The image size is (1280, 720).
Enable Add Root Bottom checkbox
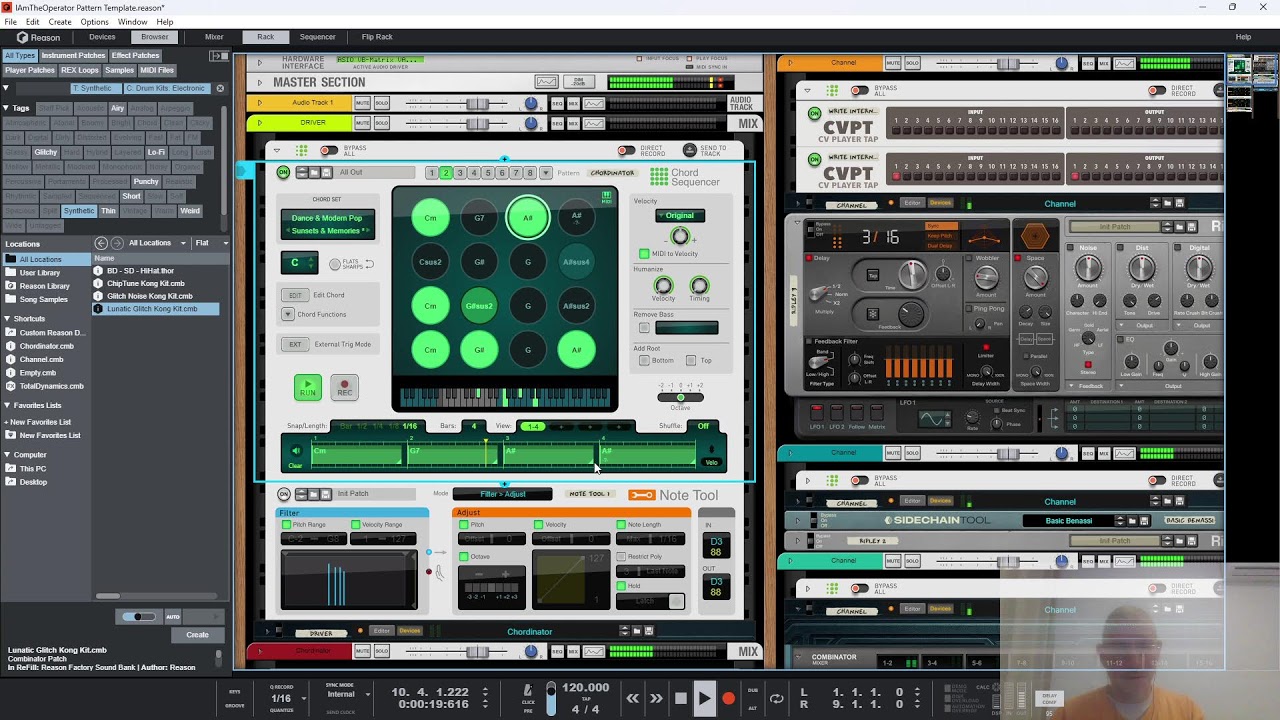pyautogui.click(x=644, y=360)
